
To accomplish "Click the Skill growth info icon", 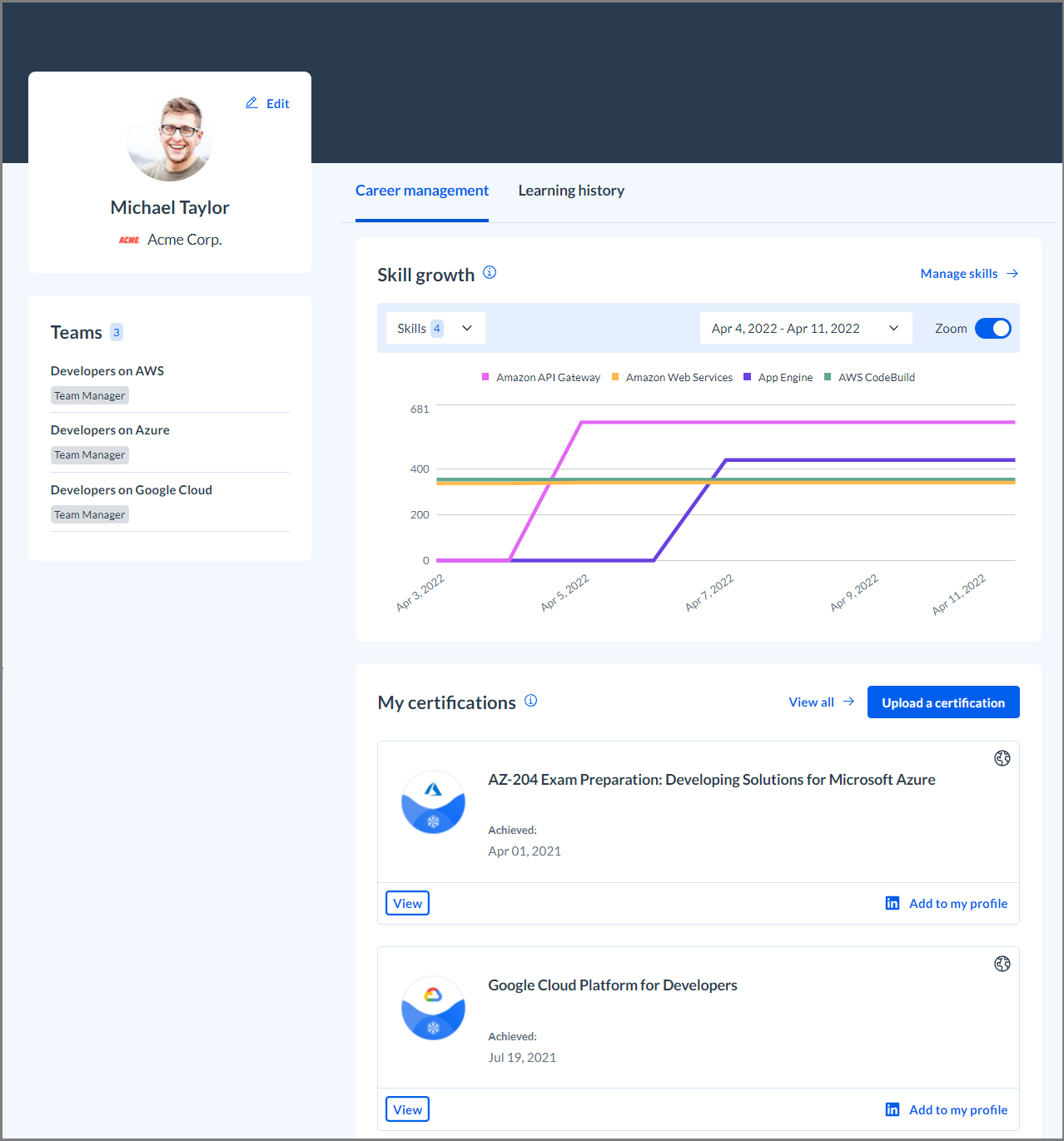I will click(x=490, y=272).
